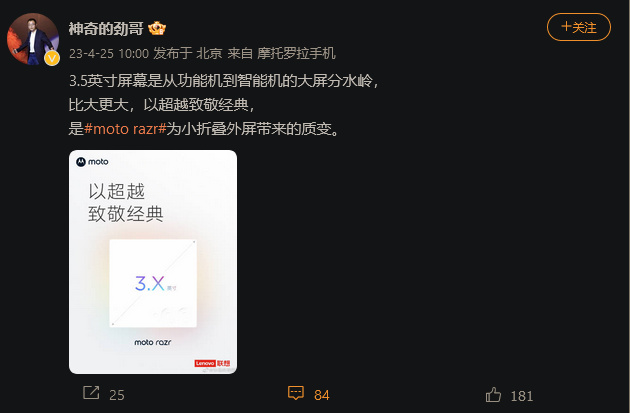This screenshot has width=630, height=413.
Task: Click the 摩托罗拉手机 source link
Action: pyautogui.click(x=296, y=53)
